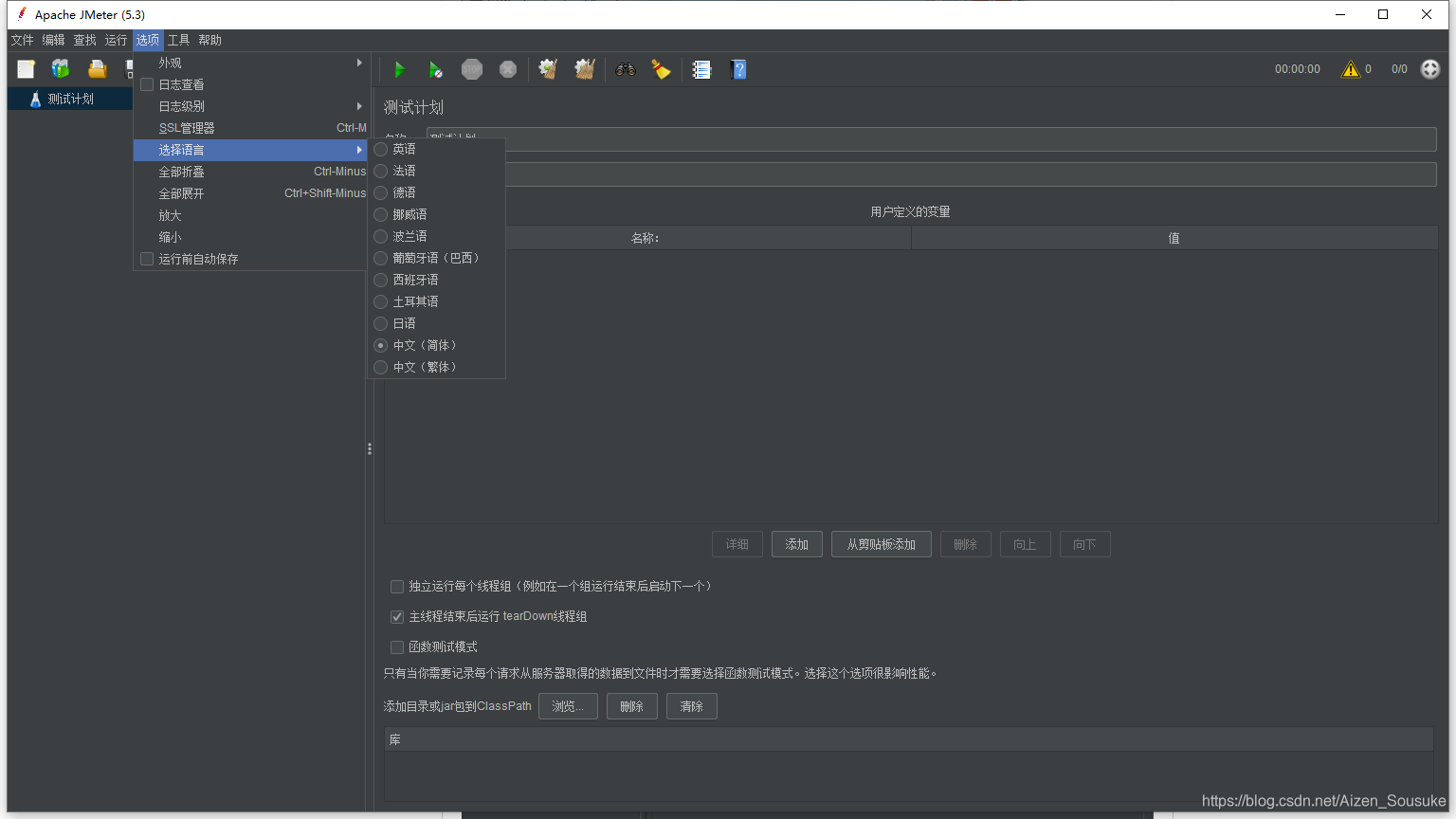Click 放大 zoom in entry
The image size is (1456, 819).
250,215
